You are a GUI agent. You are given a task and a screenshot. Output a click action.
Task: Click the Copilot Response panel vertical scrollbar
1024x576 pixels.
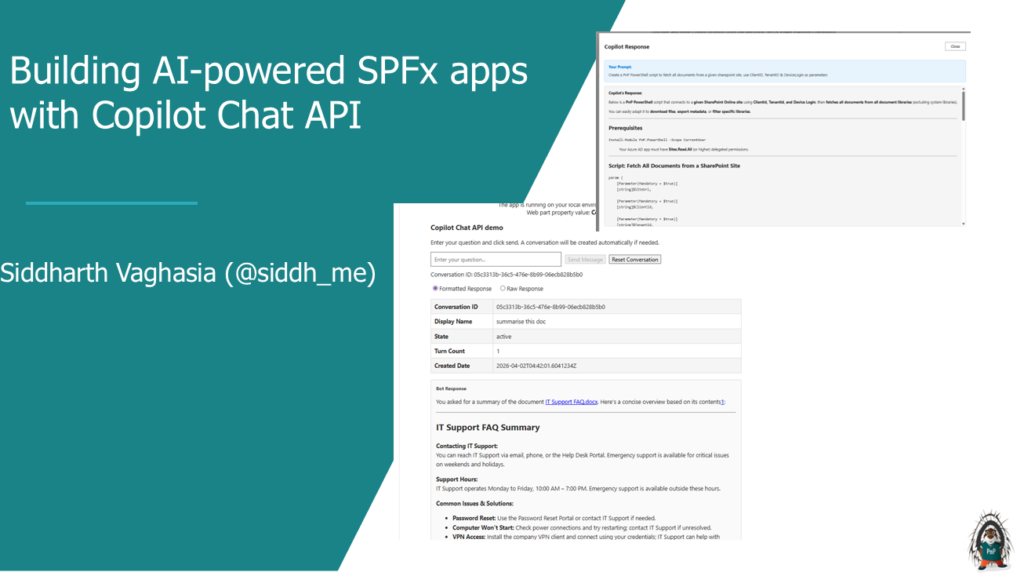point(963,104)
